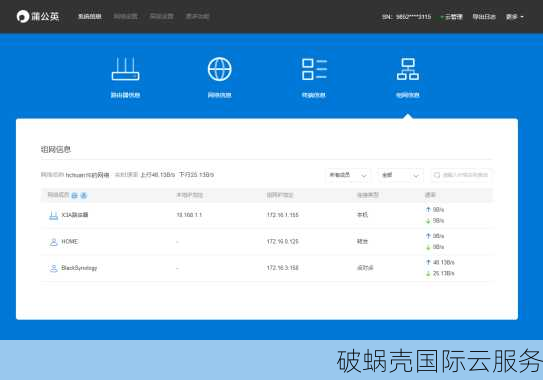Click the 蒲公英 logo in the header
Screen dimensions: 543x380
(x=38, y=16)
